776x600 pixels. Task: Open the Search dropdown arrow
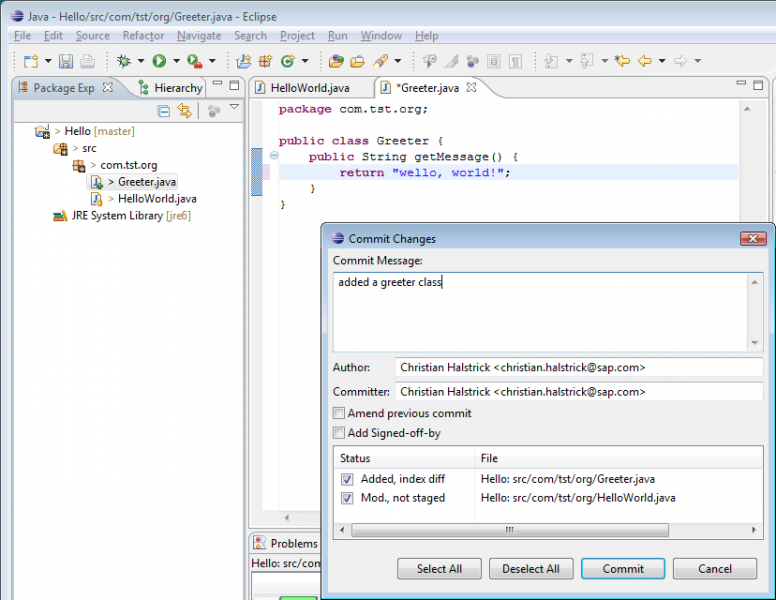click(397, 61)
